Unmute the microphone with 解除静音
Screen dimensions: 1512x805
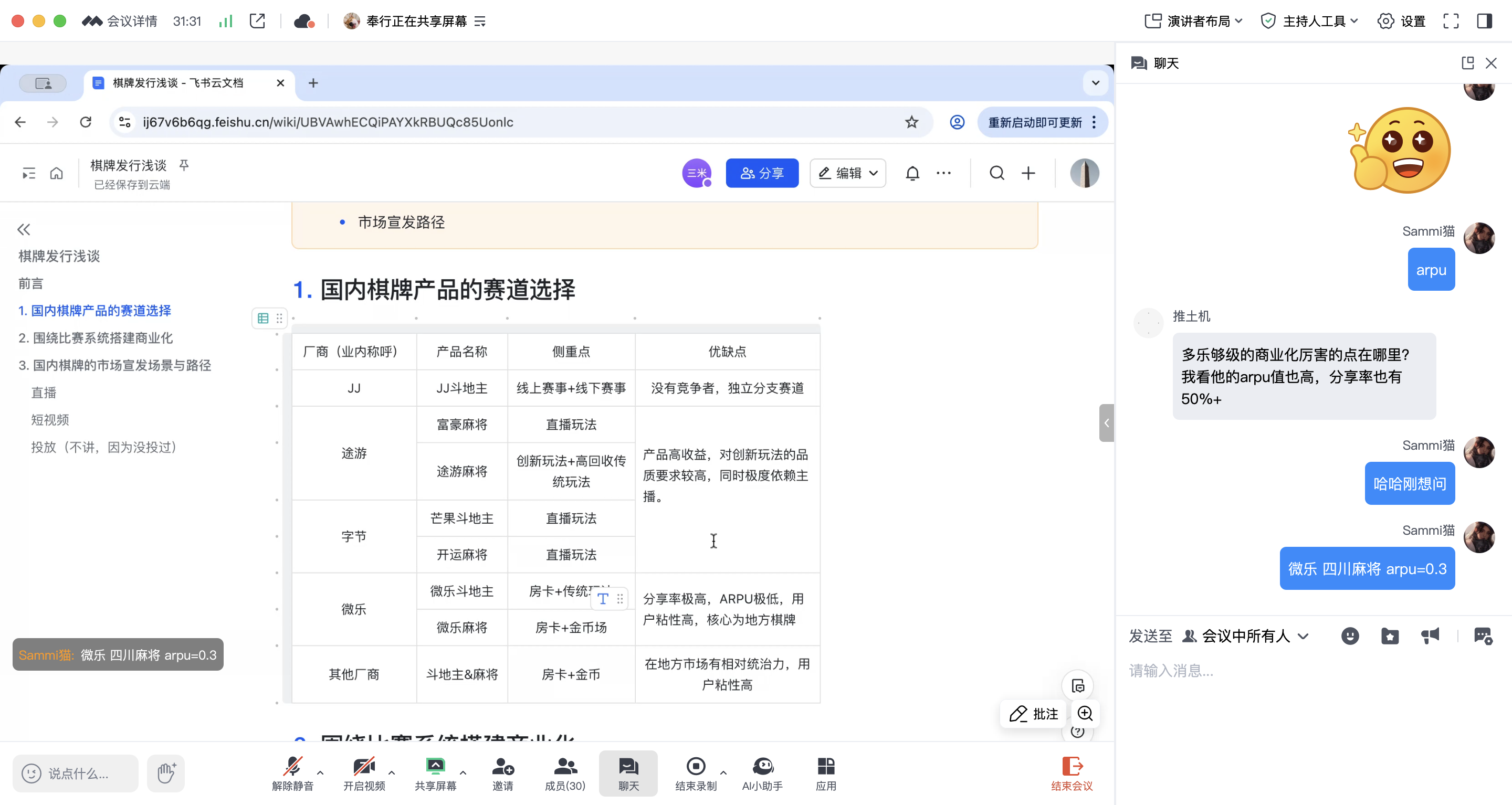[292, 773]
